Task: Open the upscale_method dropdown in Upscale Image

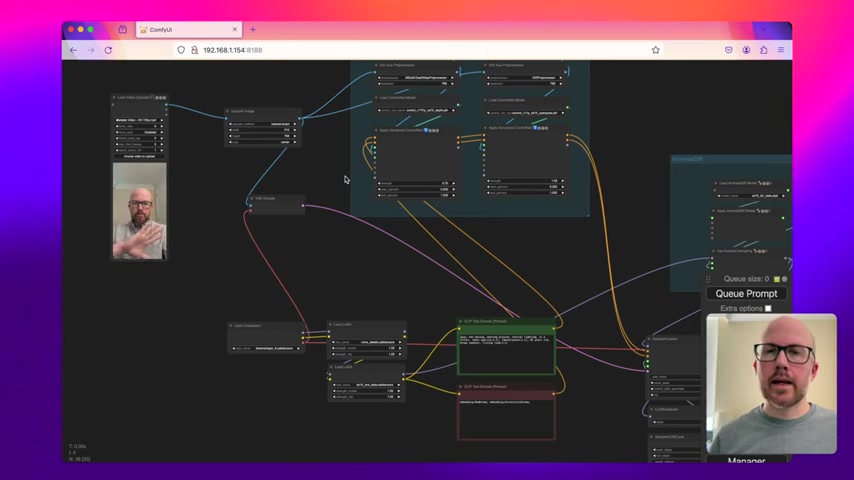Action: click(x=262, y=124)
